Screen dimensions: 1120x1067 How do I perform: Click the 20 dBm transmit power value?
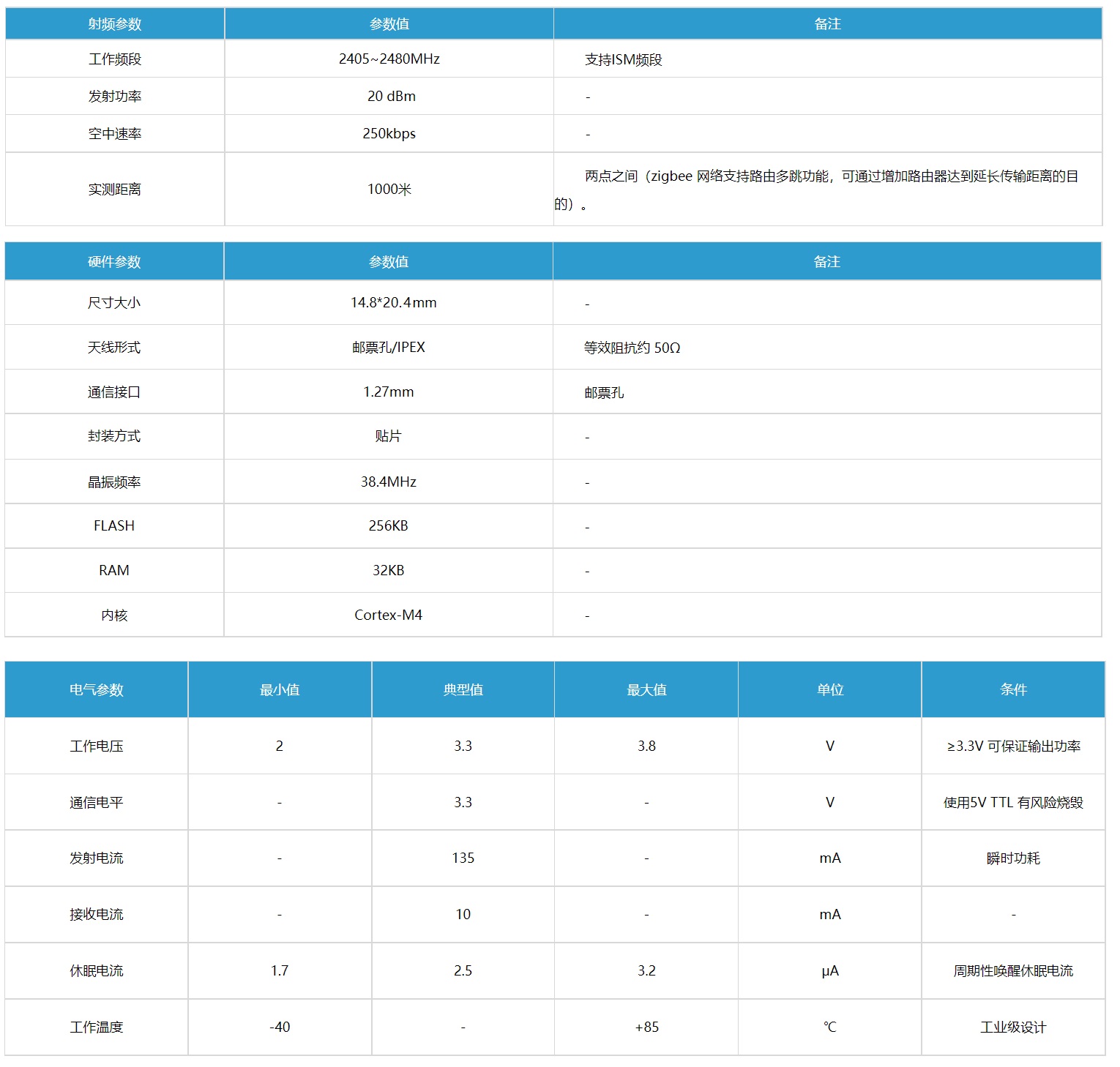391,96
